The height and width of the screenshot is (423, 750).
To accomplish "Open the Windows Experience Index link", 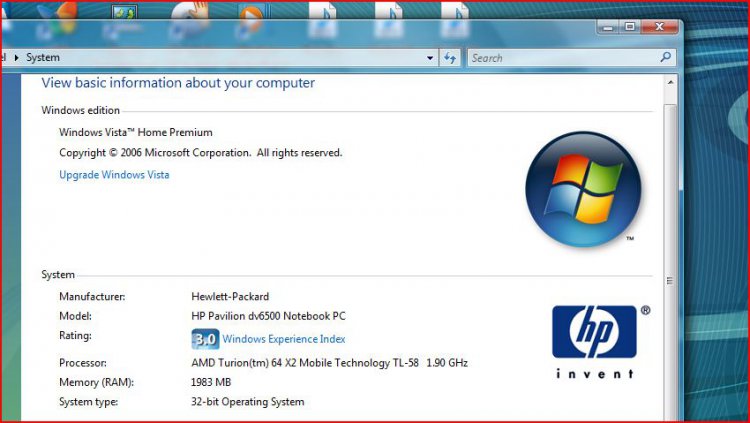I will [284, 339].
